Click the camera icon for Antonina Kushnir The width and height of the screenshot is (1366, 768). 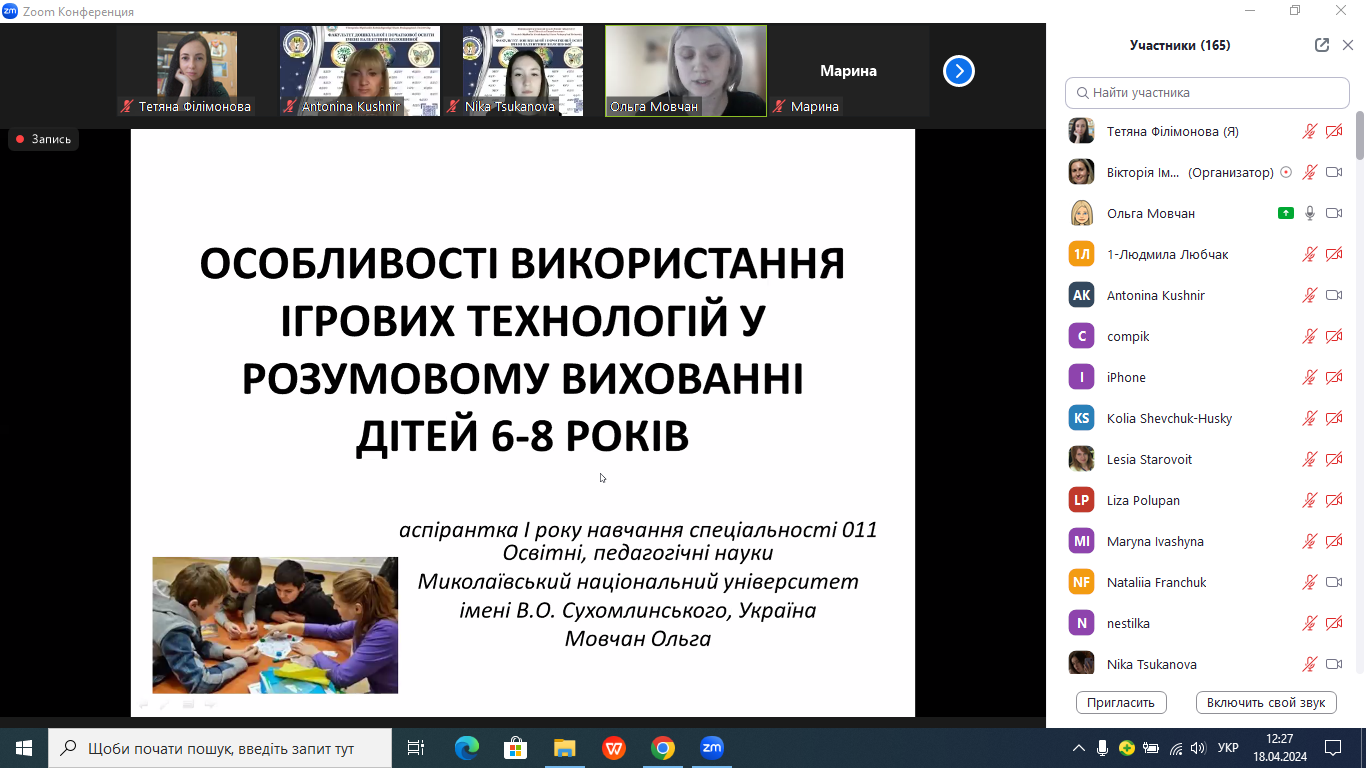1333,295
